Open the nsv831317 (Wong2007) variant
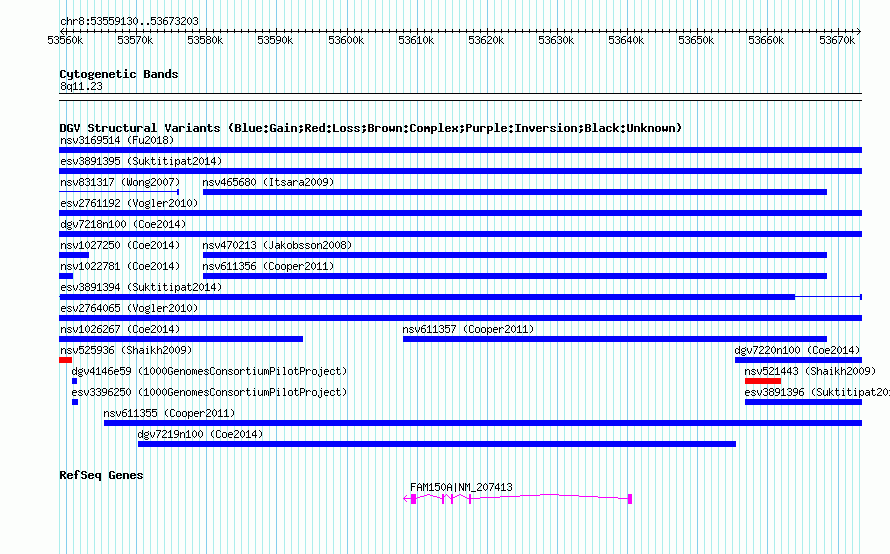This screenshot has height=554, width=890. [x=120, y=182]
